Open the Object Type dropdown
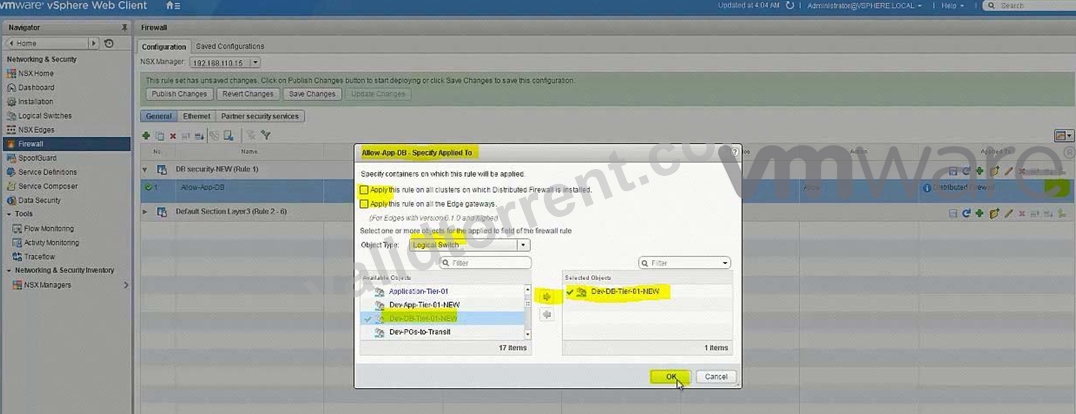This screenshot has width=1076, height=414. coord(524,245)
